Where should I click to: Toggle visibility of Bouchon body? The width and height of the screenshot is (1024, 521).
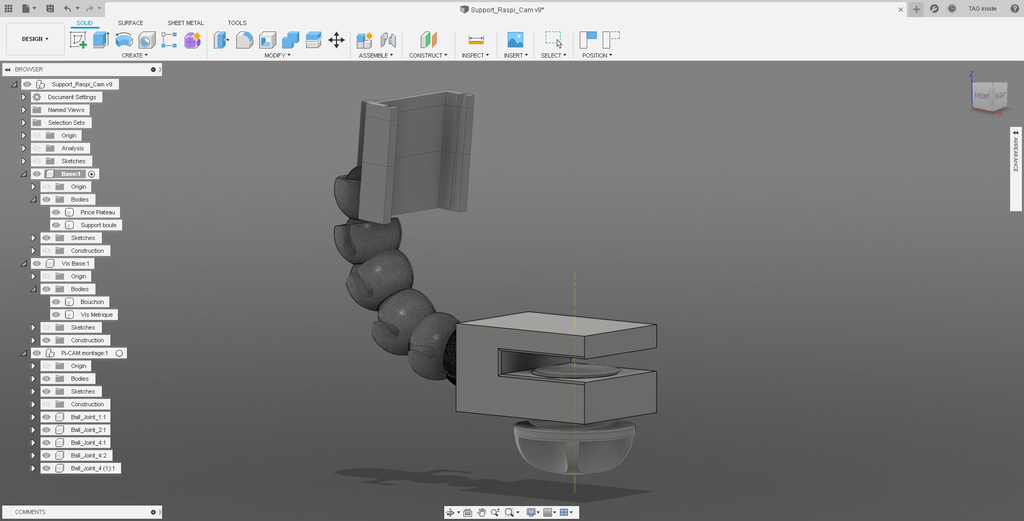pyautogui.click(x=57, y=302)
